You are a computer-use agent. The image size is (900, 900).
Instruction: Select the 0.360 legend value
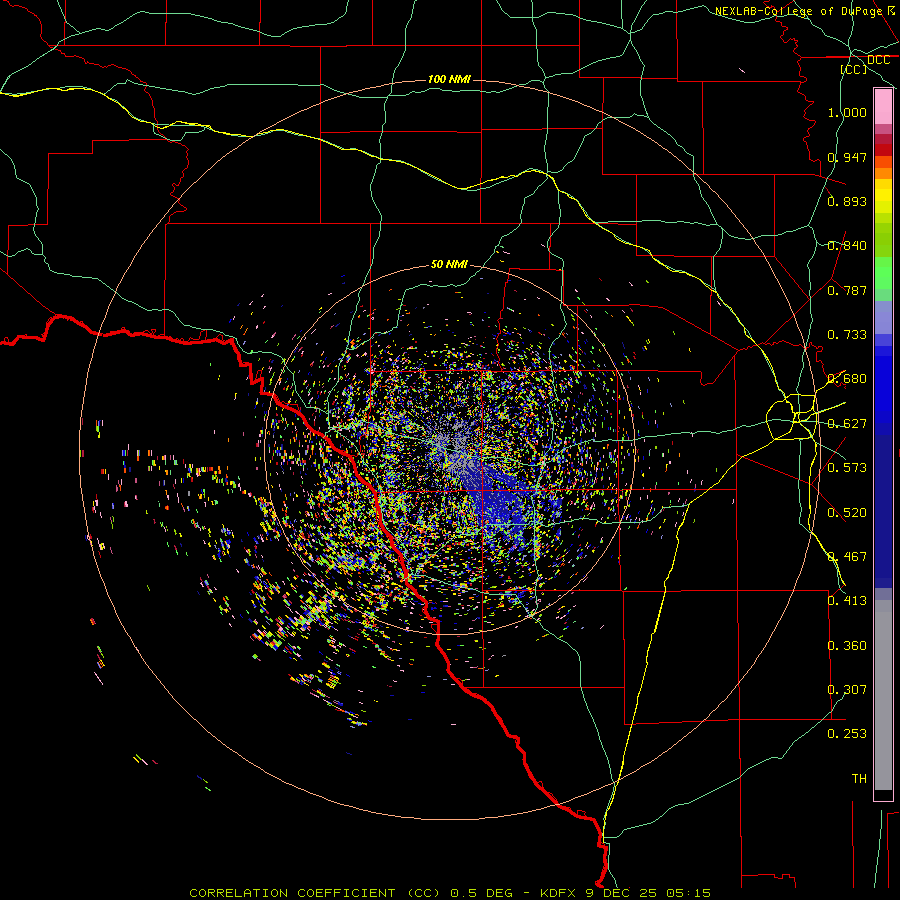(847, 646)
